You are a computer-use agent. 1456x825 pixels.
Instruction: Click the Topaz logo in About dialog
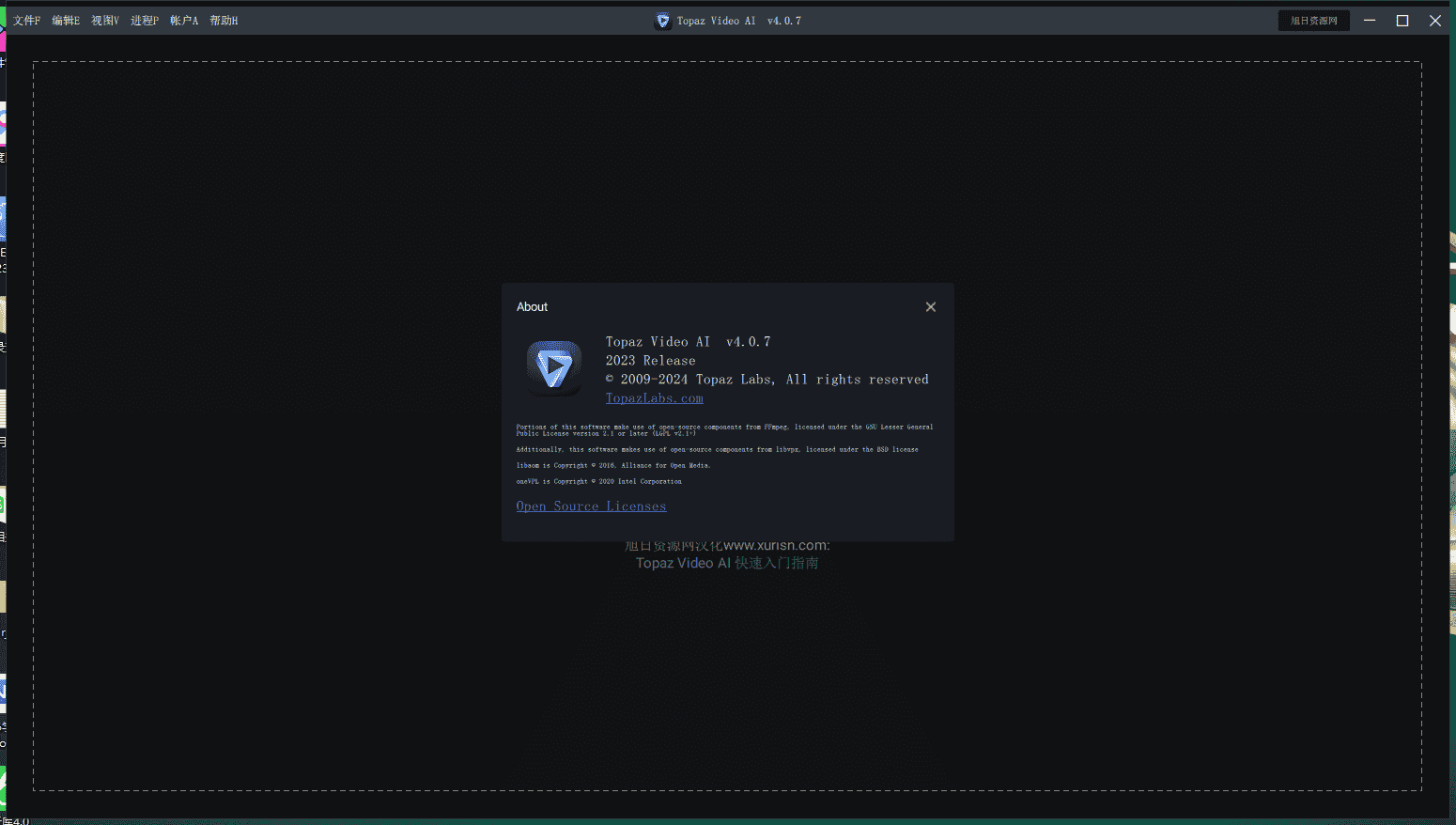pyautogui.click(x=553, y=367)
